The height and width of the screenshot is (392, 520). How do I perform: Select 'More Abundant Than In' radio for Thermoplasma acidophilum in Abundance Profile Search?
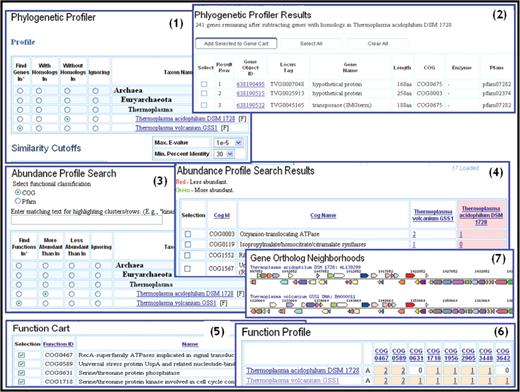coord(45,294)
